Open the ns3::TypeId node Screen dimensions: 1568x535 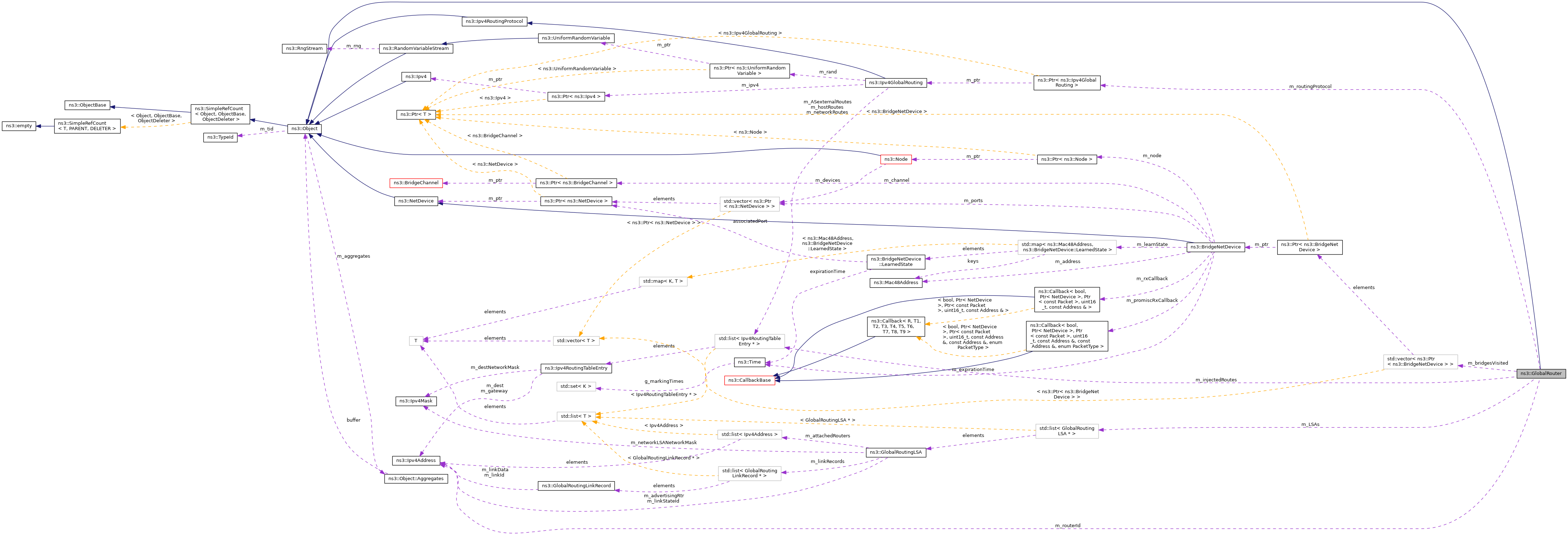[220, 138]
